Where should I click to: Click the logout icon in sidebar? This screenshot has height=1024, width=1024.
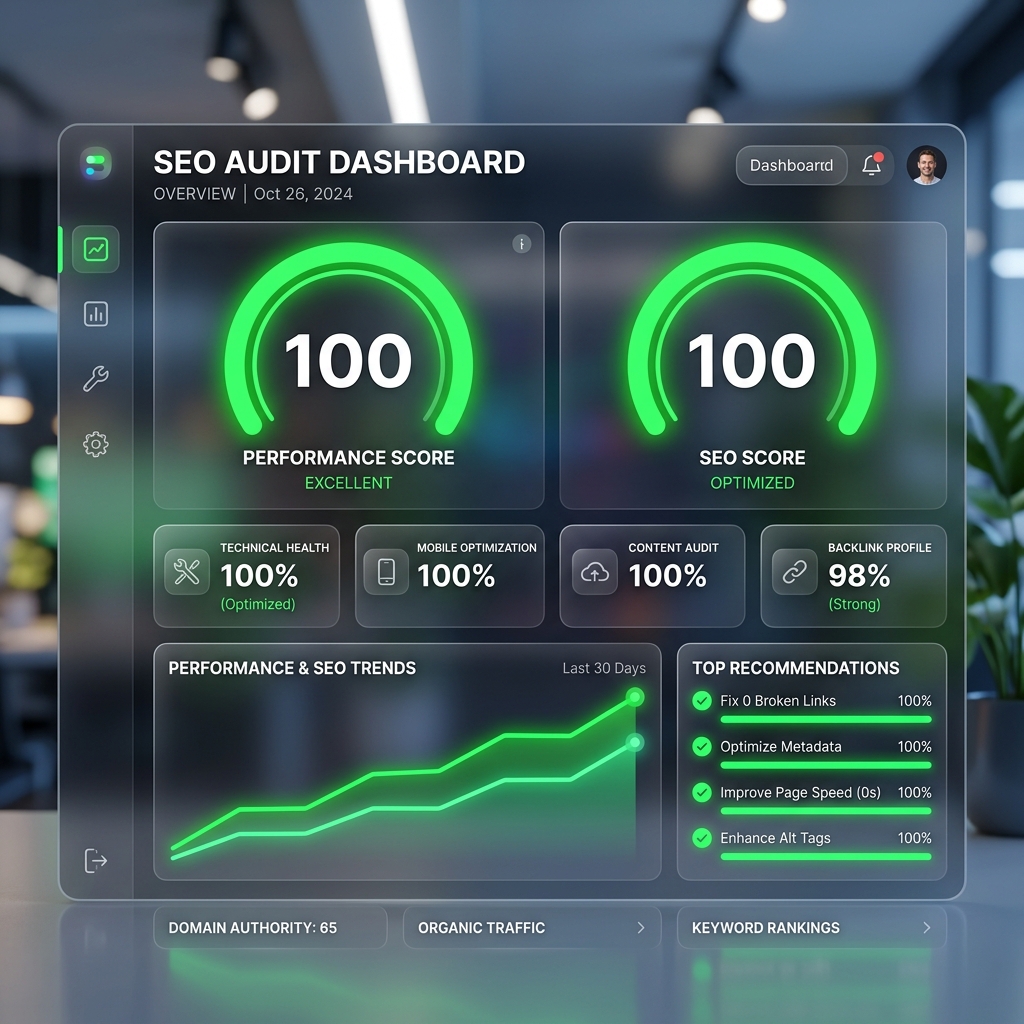(96, 860)
